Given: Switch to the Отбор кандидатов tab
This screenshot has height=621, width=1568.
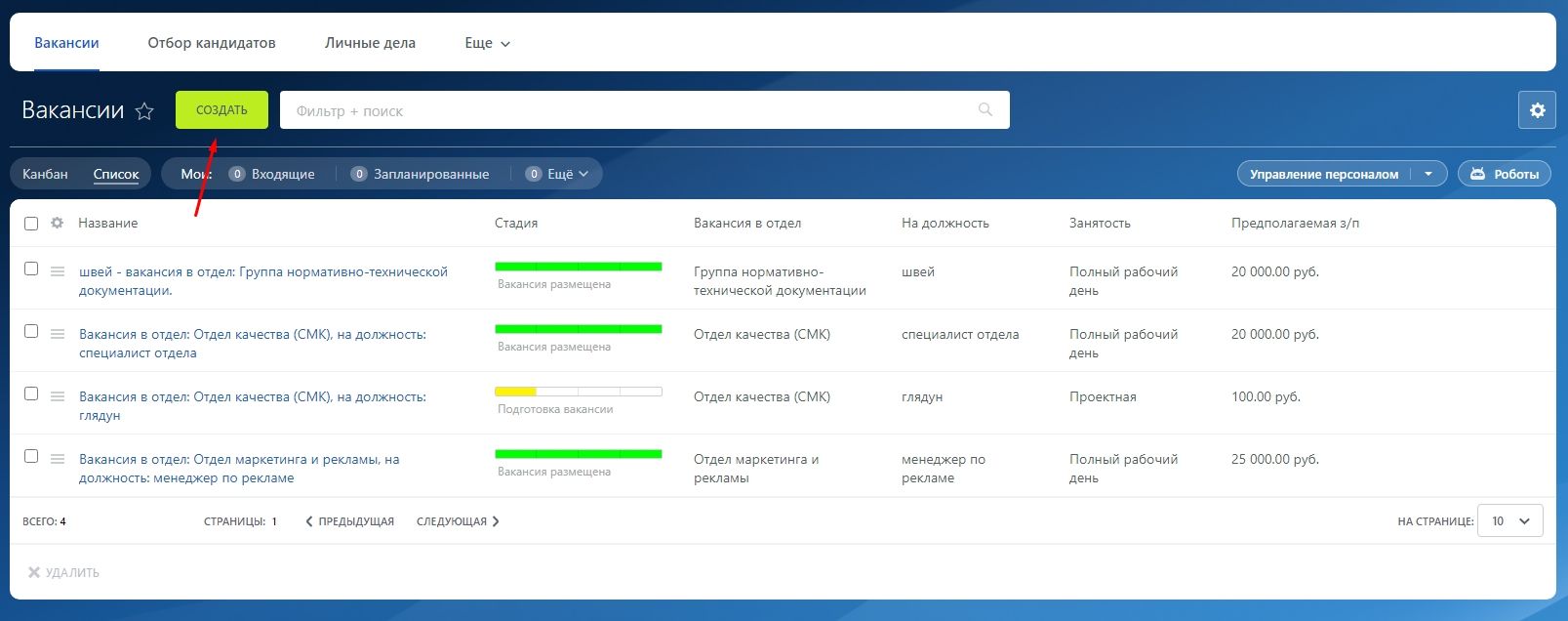Looking at the screenshot, I should (212, 43).
